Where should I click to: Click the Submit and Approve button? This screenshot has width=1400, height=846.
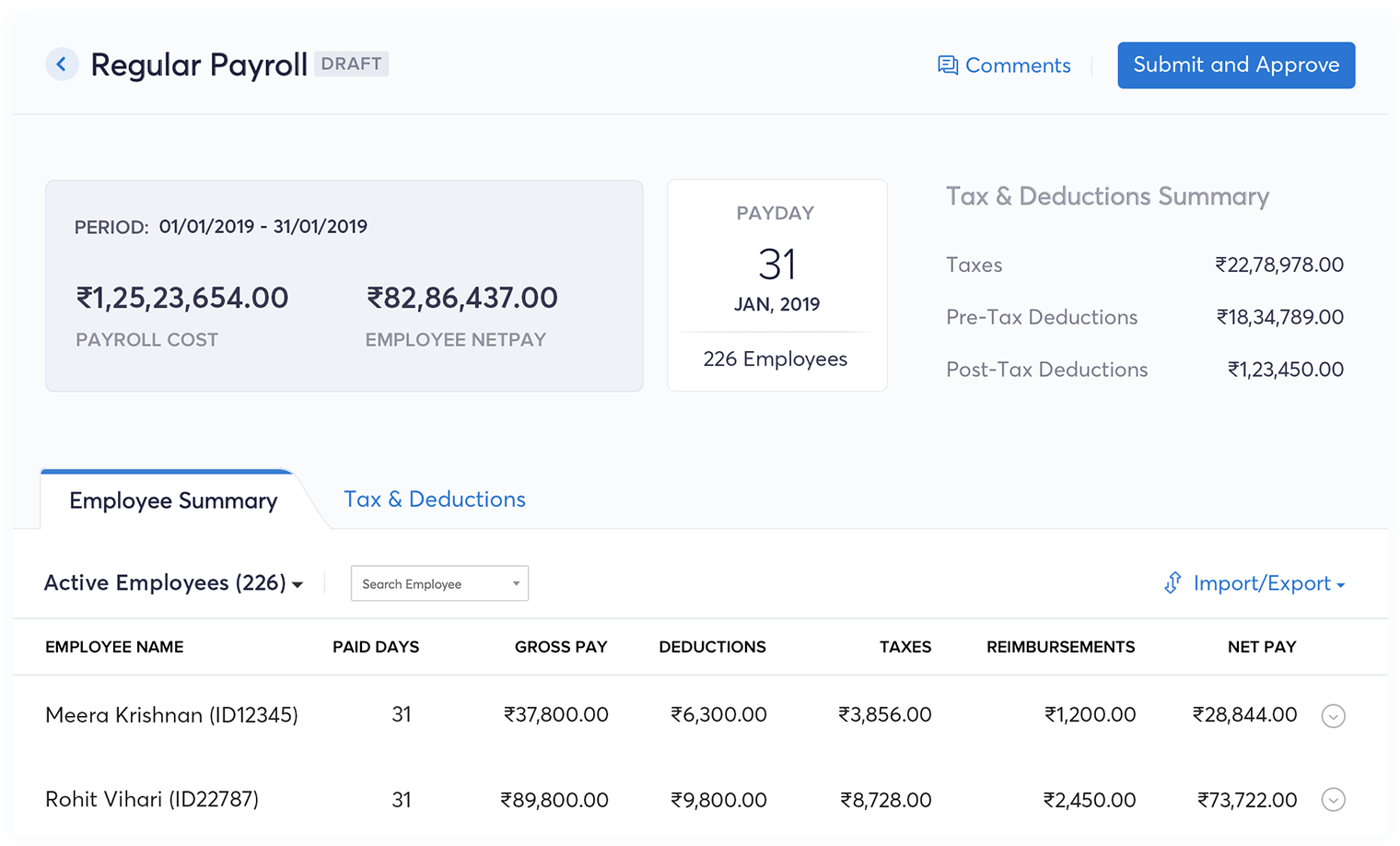1236,65
